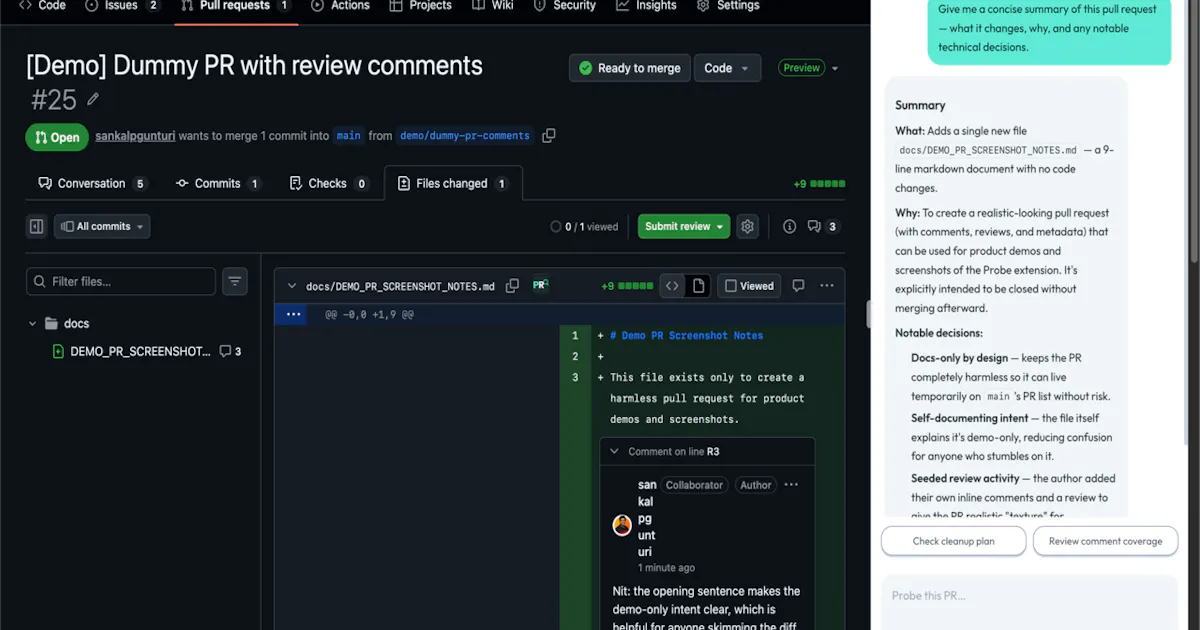Click the Open status badge
Viewport: 1200px width, 630px height.
tap(57, 137)
